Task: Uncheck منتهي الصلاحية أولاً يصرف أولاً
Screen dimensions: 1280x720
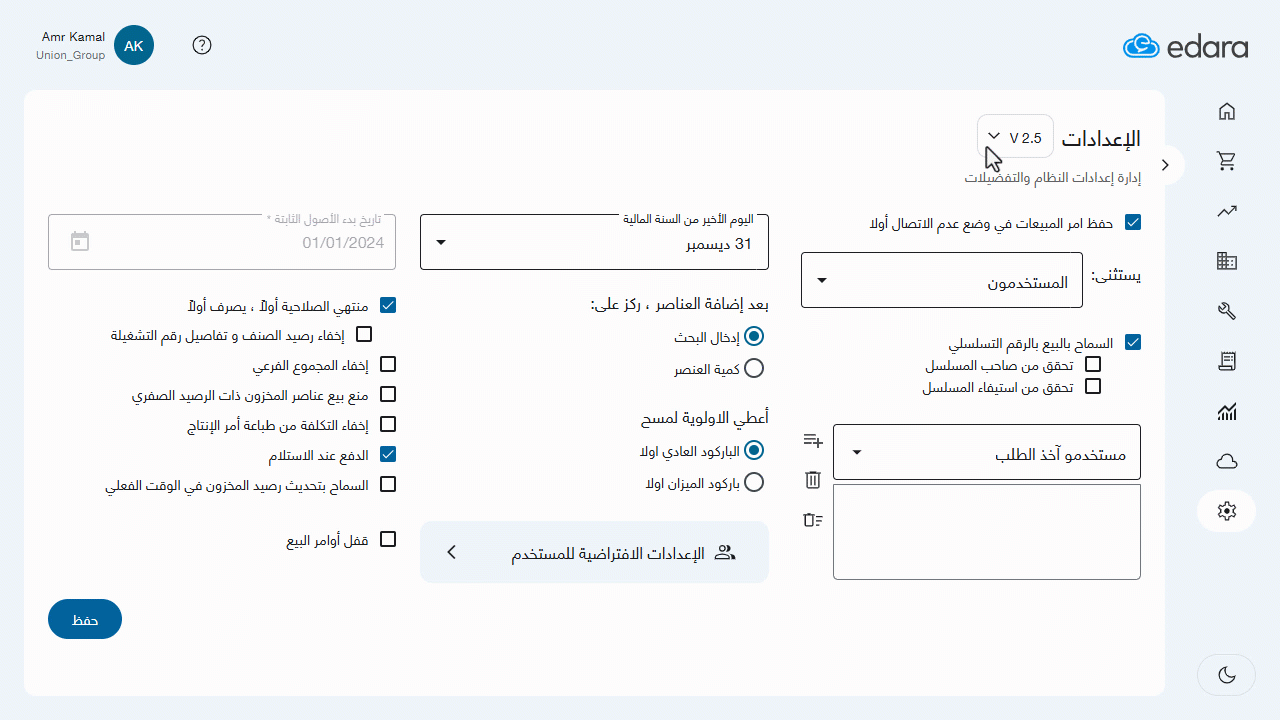Action: pyautogui.click(x=388, y=305)
